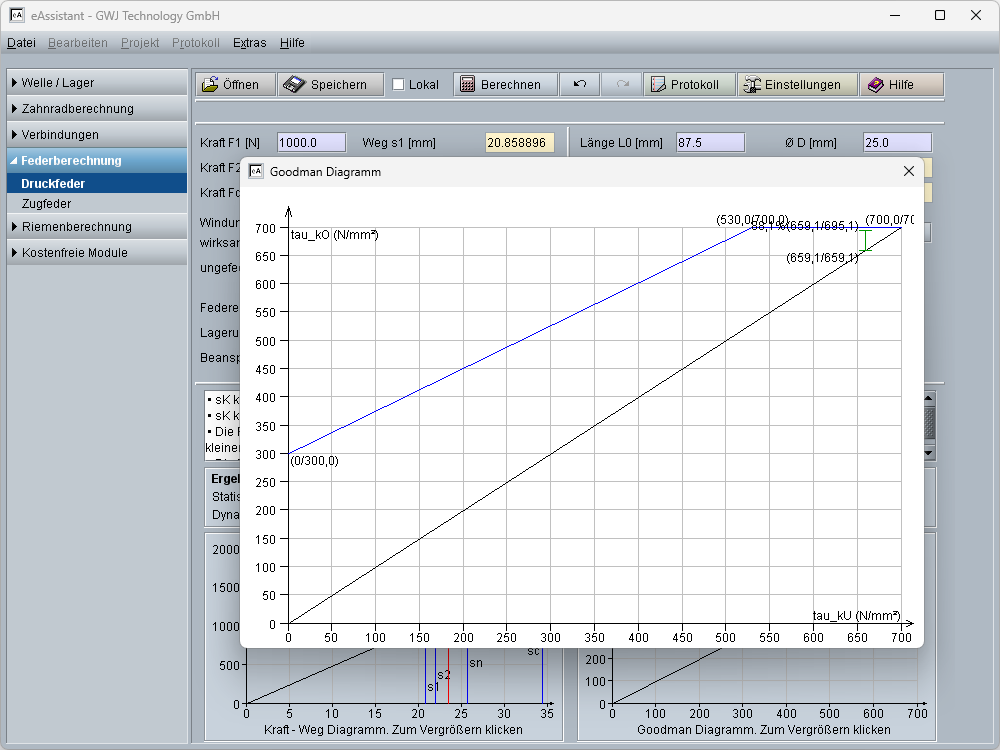This screenshot has height=750, width=1000.
Task: Expand the Riemenberechnung section
Action: tap(76, 227)
